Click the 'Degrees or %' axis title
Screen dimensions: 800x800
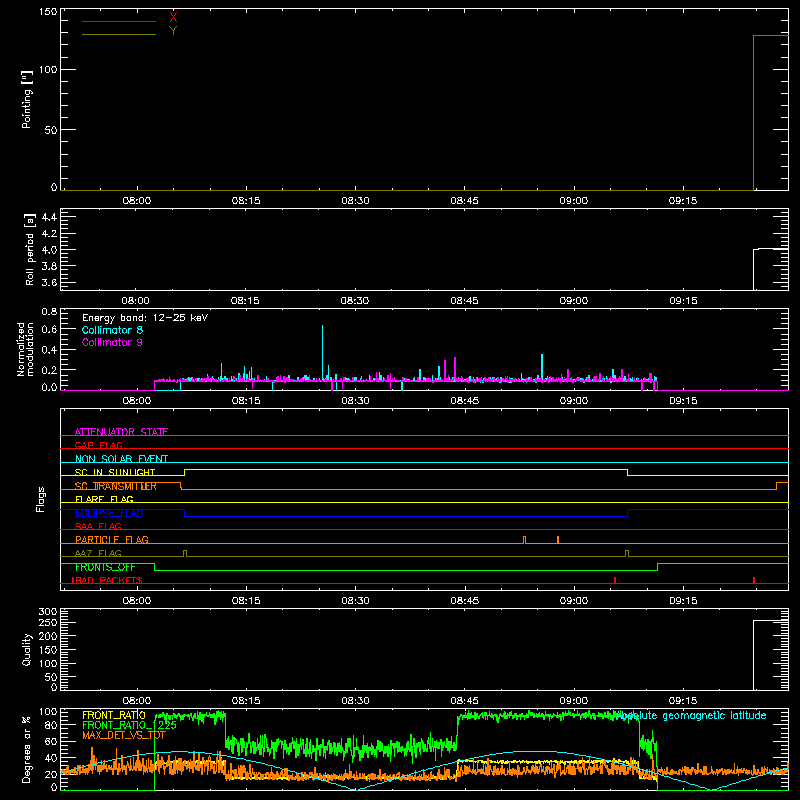[x=27, y=749]
